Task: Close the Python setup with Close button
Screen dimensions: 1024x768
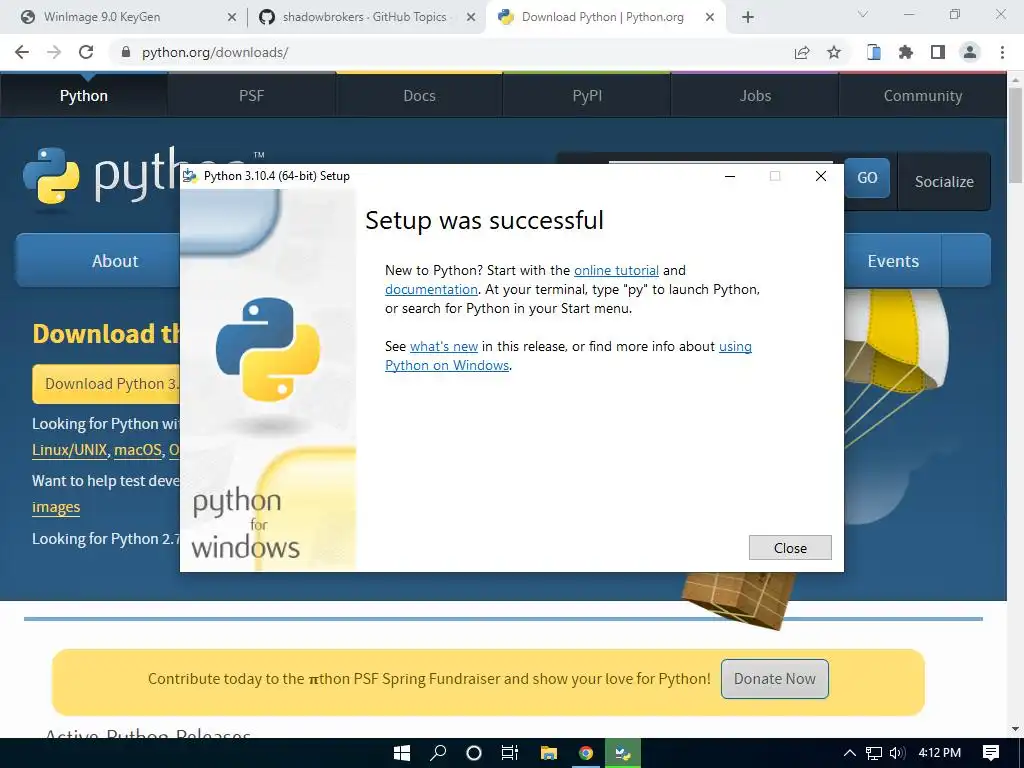Action: (x=790, y=548)
